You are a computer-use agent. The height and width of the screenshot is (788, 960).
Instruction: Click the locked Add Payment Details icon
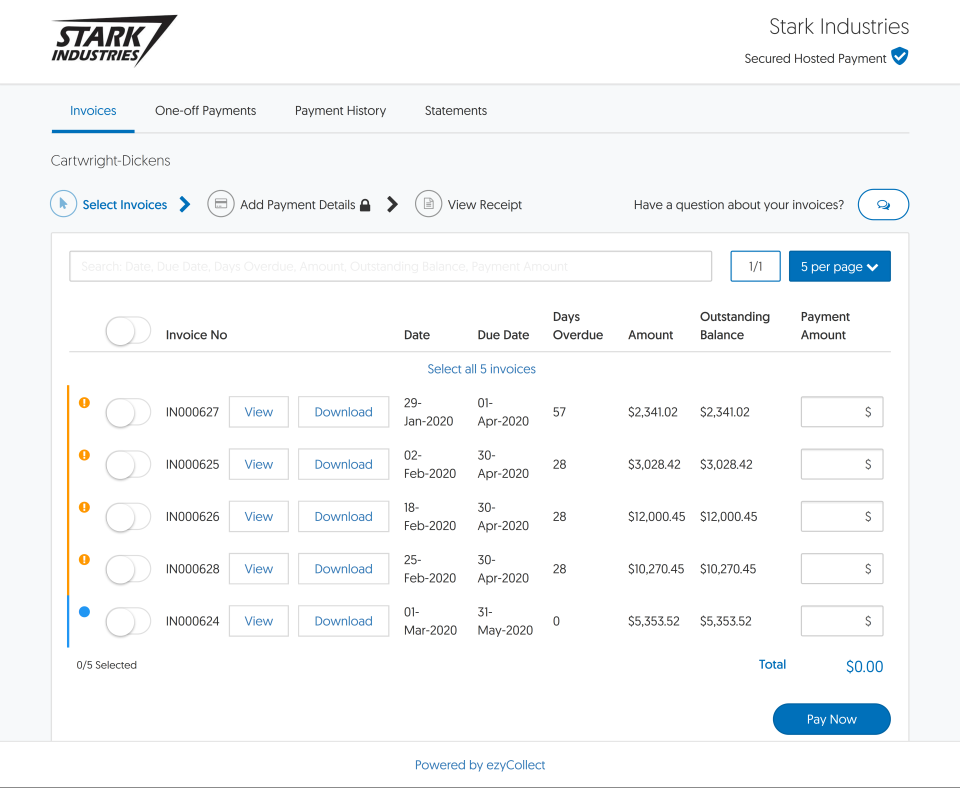221,203
